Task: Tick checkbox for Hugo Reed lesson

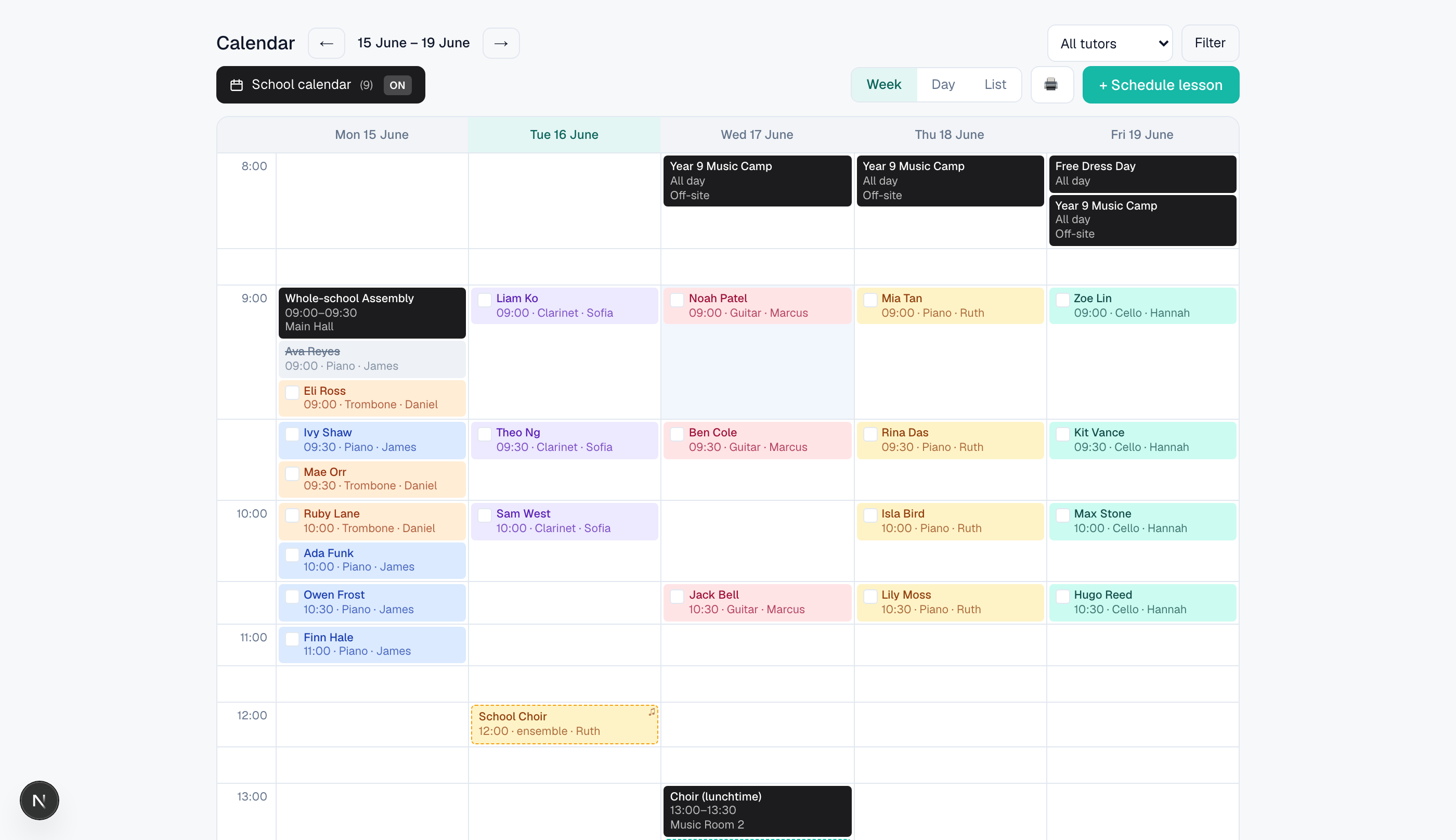Action: (1062, 596)
